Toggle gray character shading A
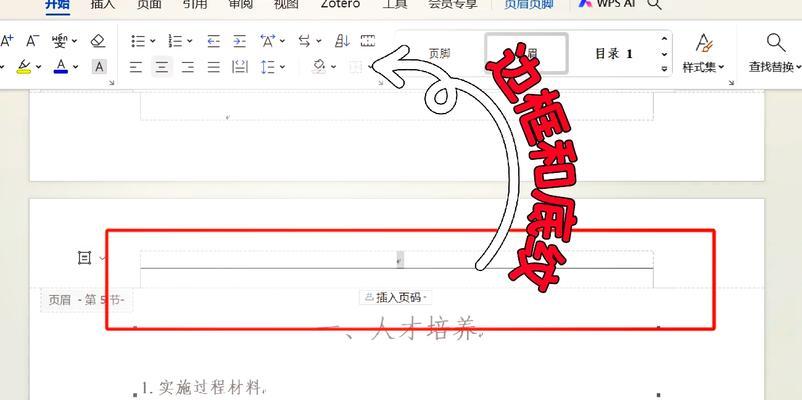Viewport: 802px width, 400px height. 99,66
